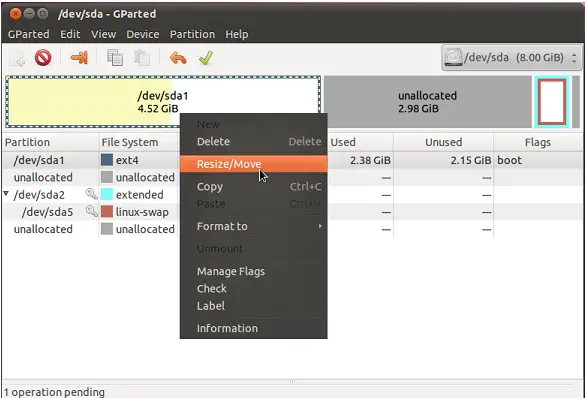Click the red Delete partition toolbar icon
Screen dimensions: 586x398
[x=43, y=58]
